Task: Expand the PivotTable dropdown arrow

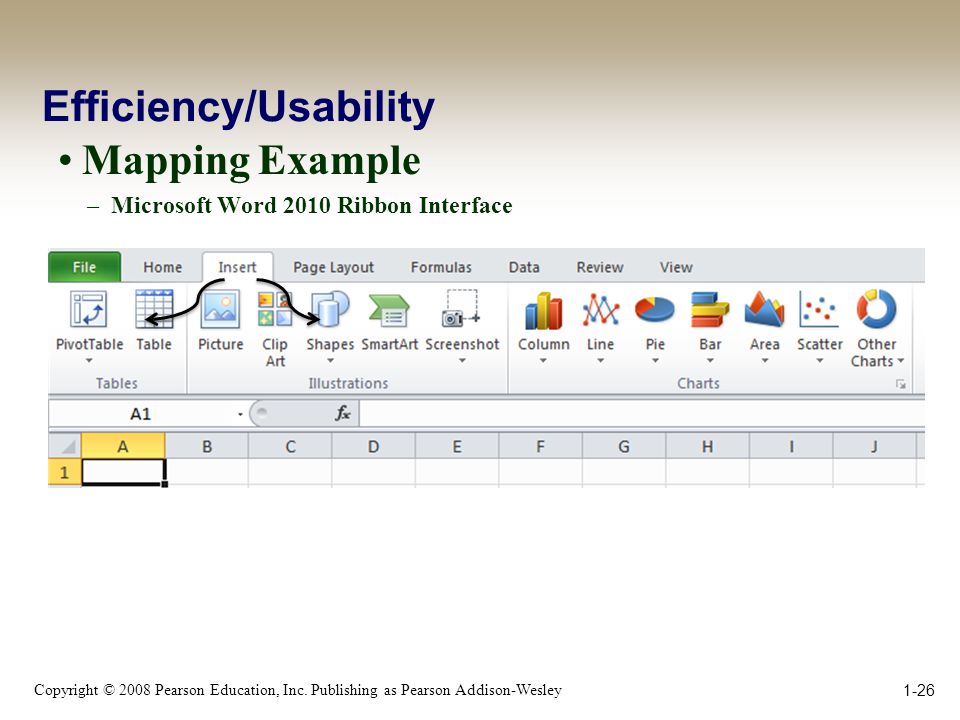Action: tap(89, 361)
